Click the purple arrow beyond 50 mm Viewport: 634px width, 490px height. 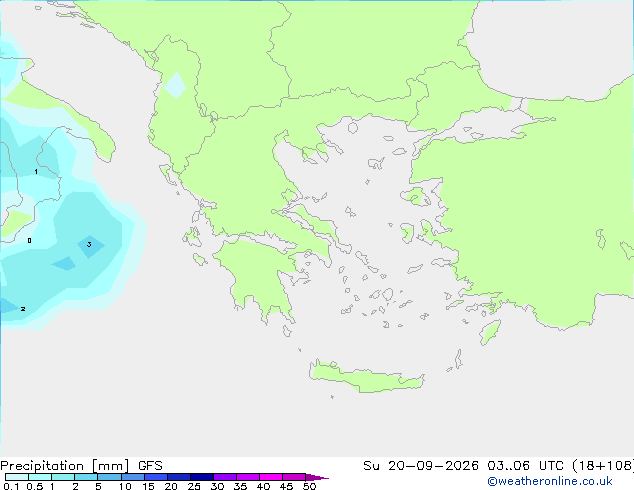pos(317,477)
